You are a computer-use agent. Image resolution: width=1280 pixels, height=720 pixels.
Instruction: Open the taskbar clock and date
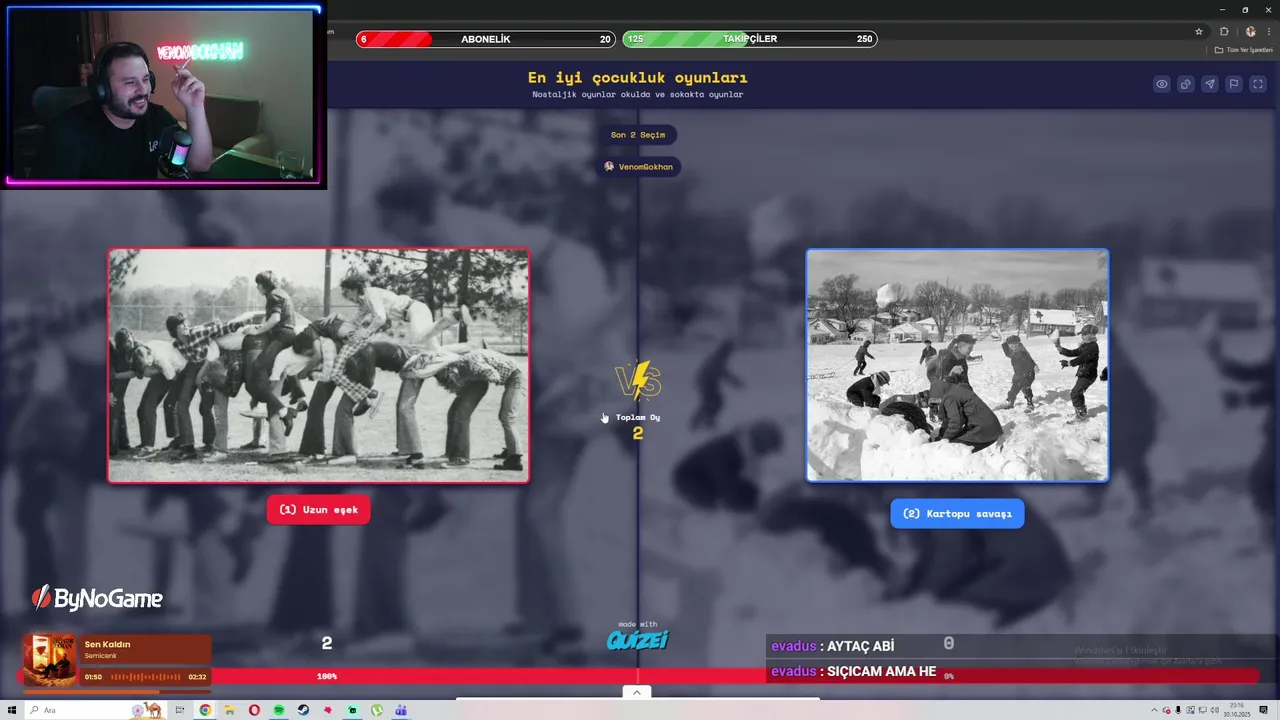[1237, 710]
